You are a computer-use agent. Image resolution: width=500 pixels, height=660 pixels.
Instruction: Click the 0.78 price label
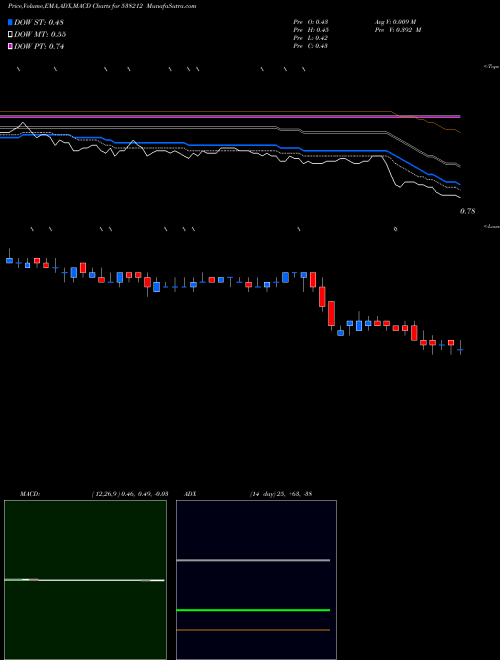pyautogui.click(x=468, y=211)
